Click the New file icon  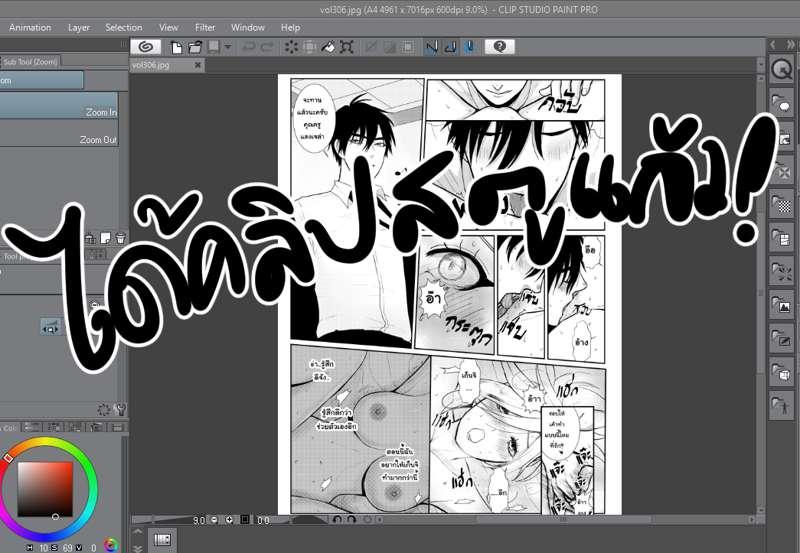[x=177, y=47]
